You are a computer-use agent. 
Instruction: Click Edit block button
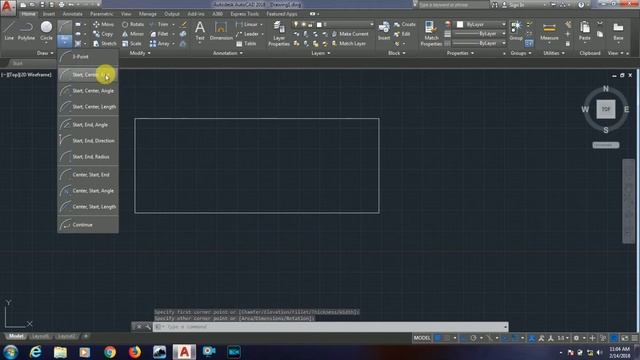[x=402, y=34]
